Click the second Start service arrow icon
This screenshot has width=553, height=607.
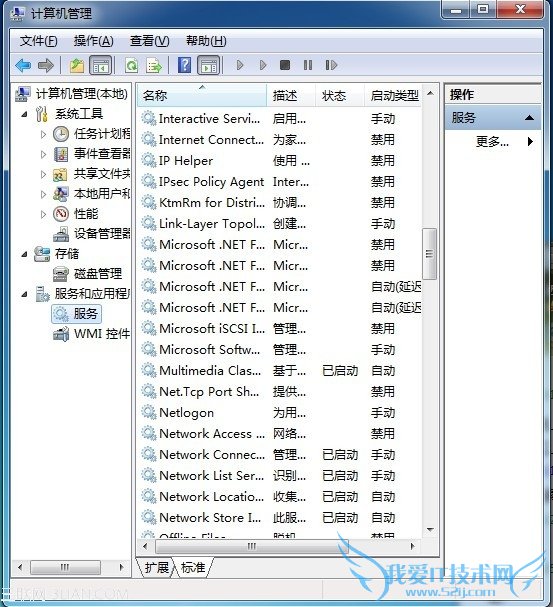pyautogui.click(x=263, y=65)
